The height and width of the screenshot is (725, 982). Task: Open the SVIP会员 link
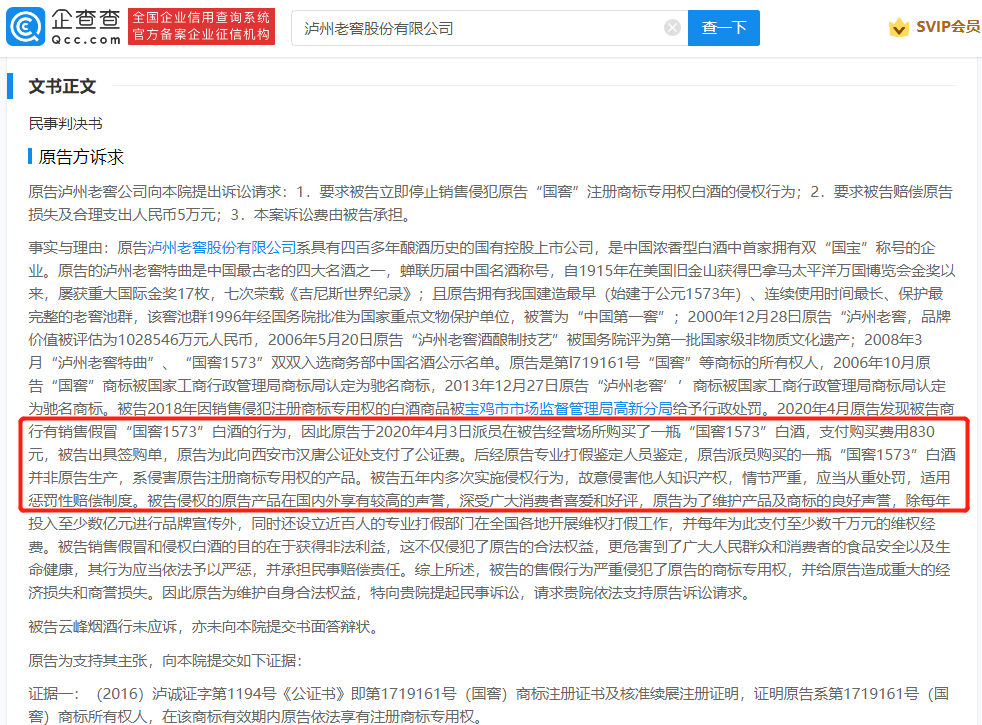tap(948, 27)
